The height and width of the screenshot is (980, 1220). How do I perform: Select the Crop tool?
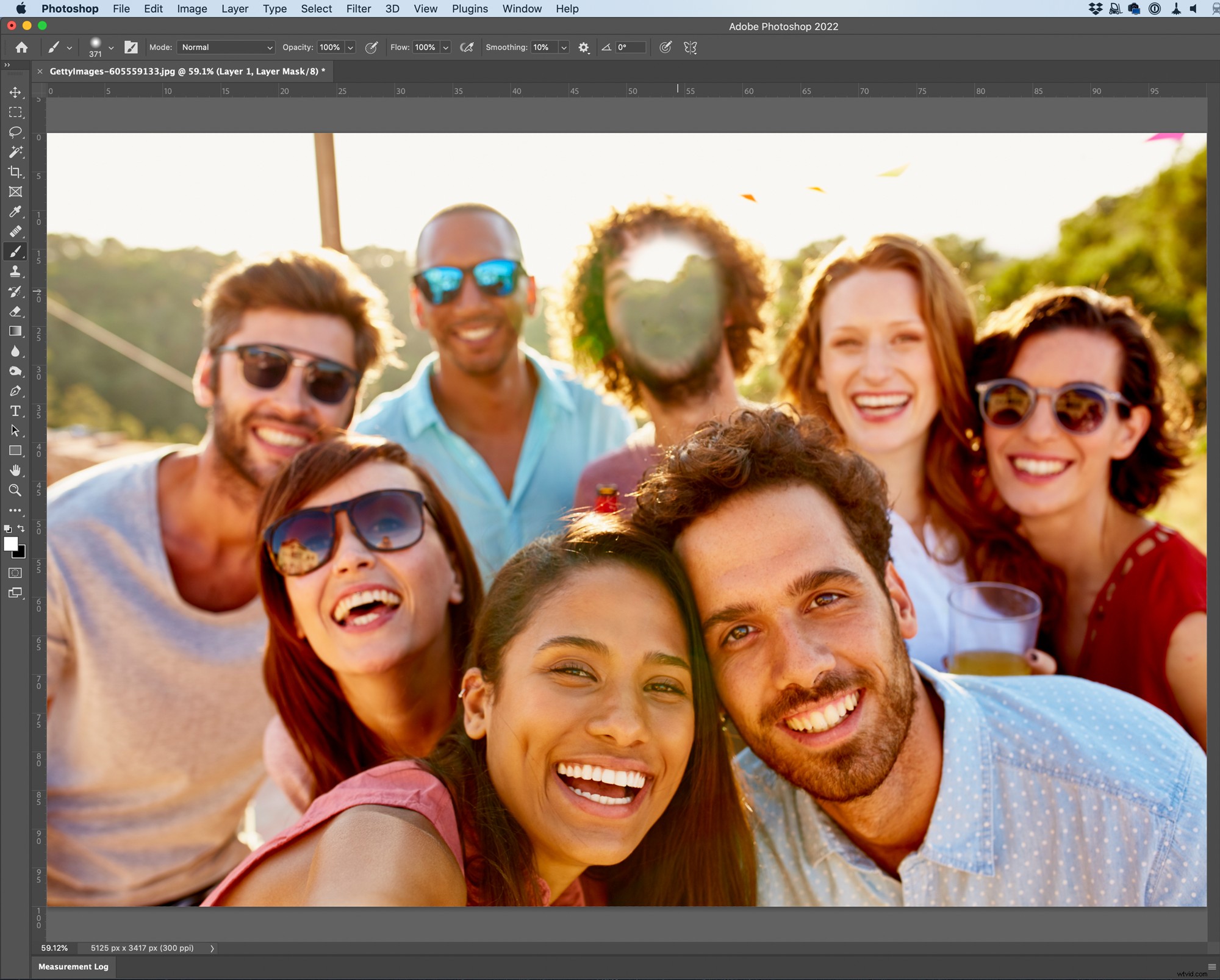point(15,173)
